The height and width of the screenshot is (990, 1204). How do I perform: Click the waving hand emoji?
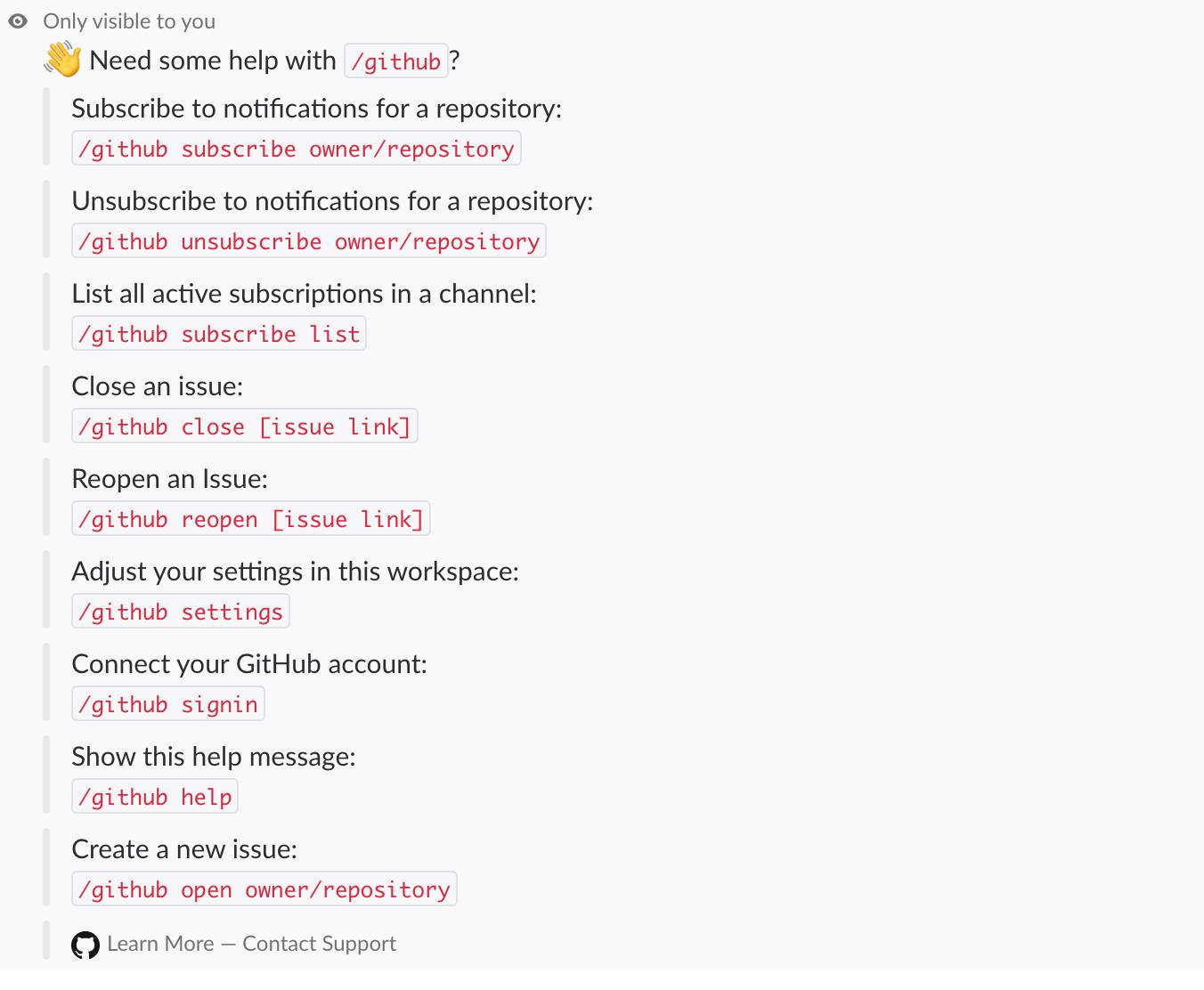(x=62, y=60)
